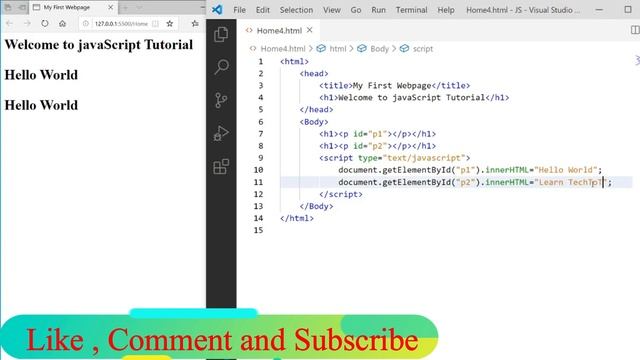Click the closing </html> tag

[x=297, y=218]
